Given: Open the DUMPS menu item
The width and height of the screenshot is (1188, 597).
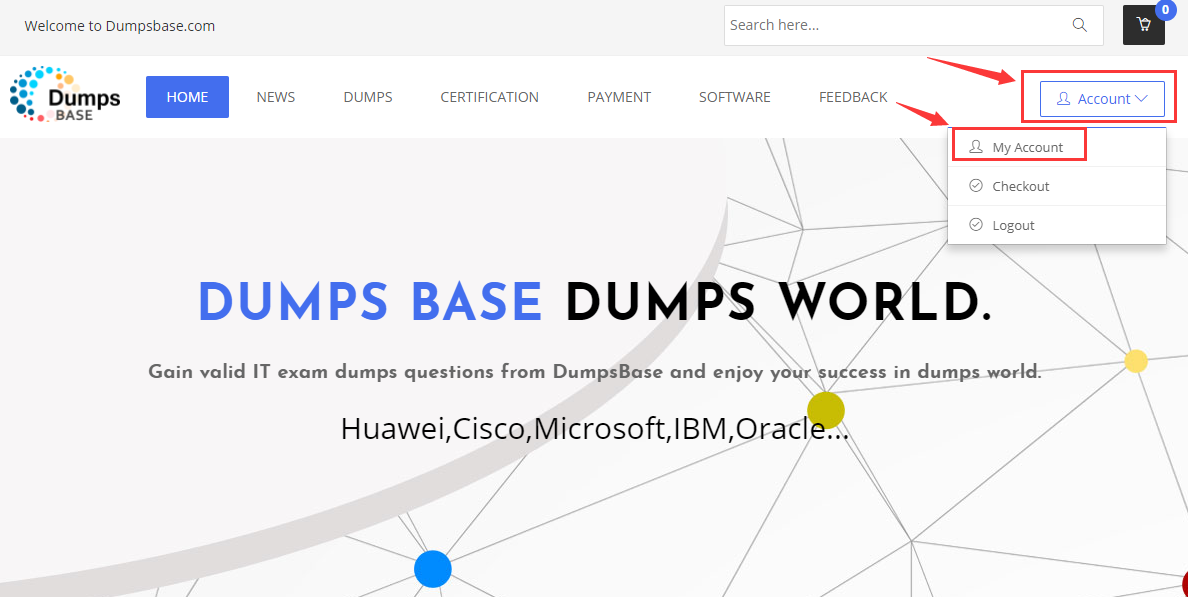Looking at the screenshot, I should (367, 97).
